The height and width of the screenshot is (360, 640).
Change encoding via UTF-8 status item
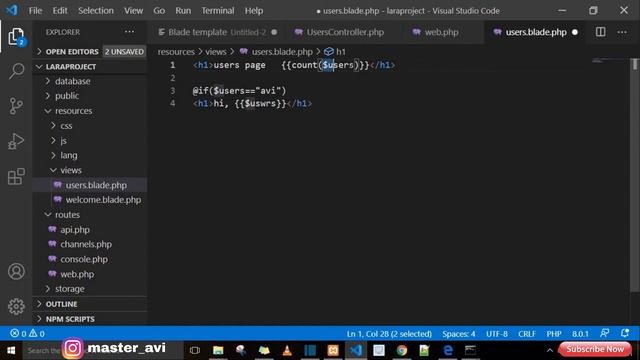pyautogui.click(x=497, y=333)
